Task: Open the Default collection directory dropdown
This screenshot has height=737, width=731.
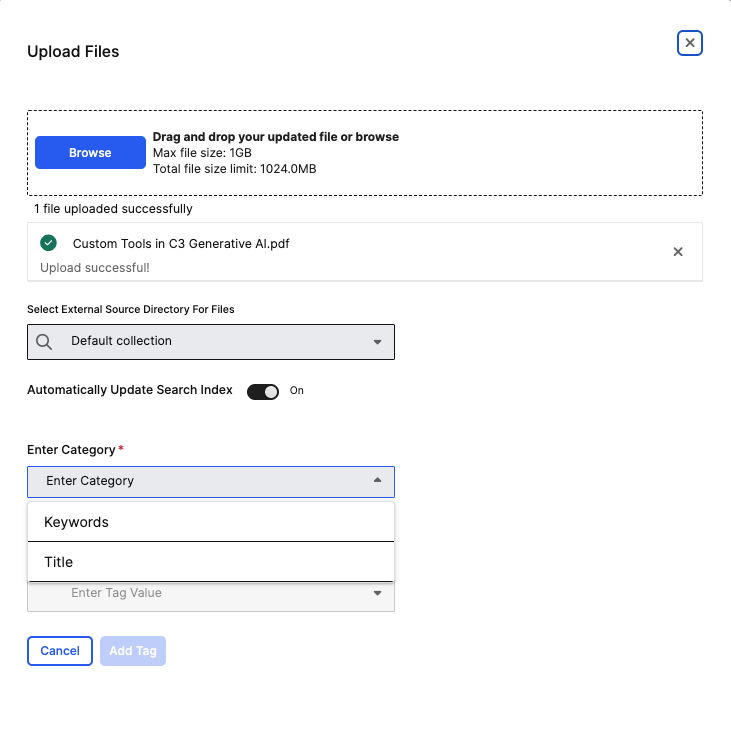Action: pyautogui.click(x=210, y=342)
